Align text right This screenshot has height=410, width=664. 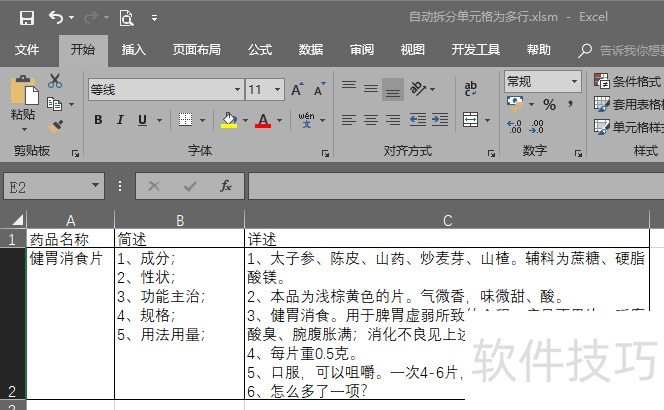(x=393, y=120)
